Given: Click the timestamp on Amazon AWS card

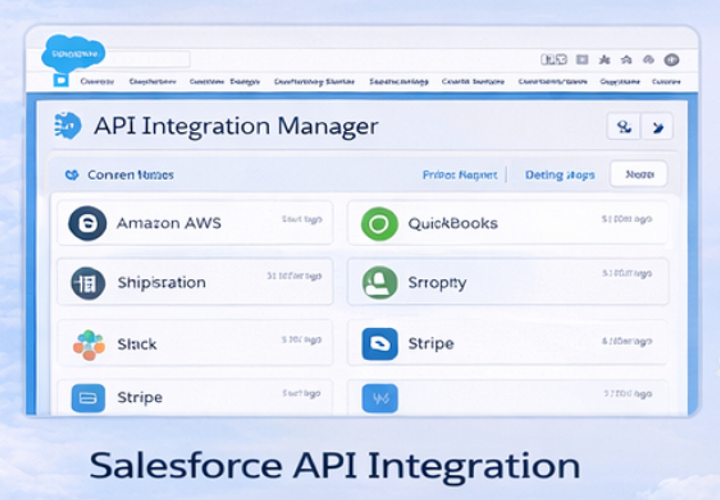Looking at the screenshot, I should (302, 219).
